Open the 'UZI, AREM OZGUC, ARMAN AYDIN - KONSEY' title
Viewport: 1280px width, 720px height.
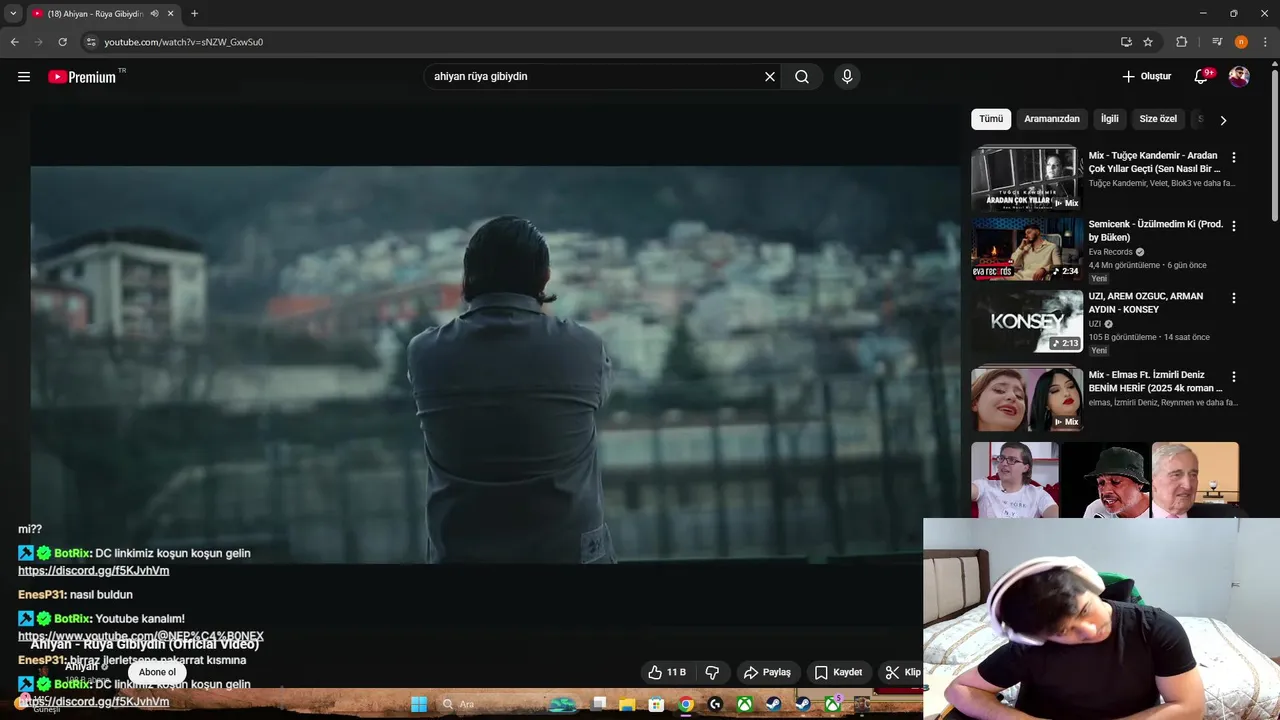click(x=1146, y=303)
